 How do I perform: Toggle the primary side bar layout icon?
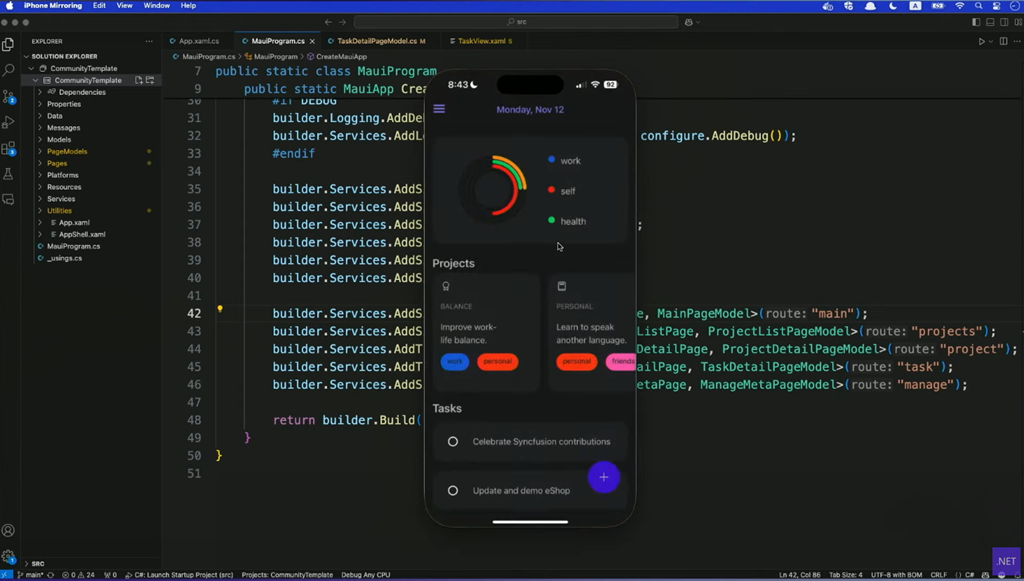976,22
